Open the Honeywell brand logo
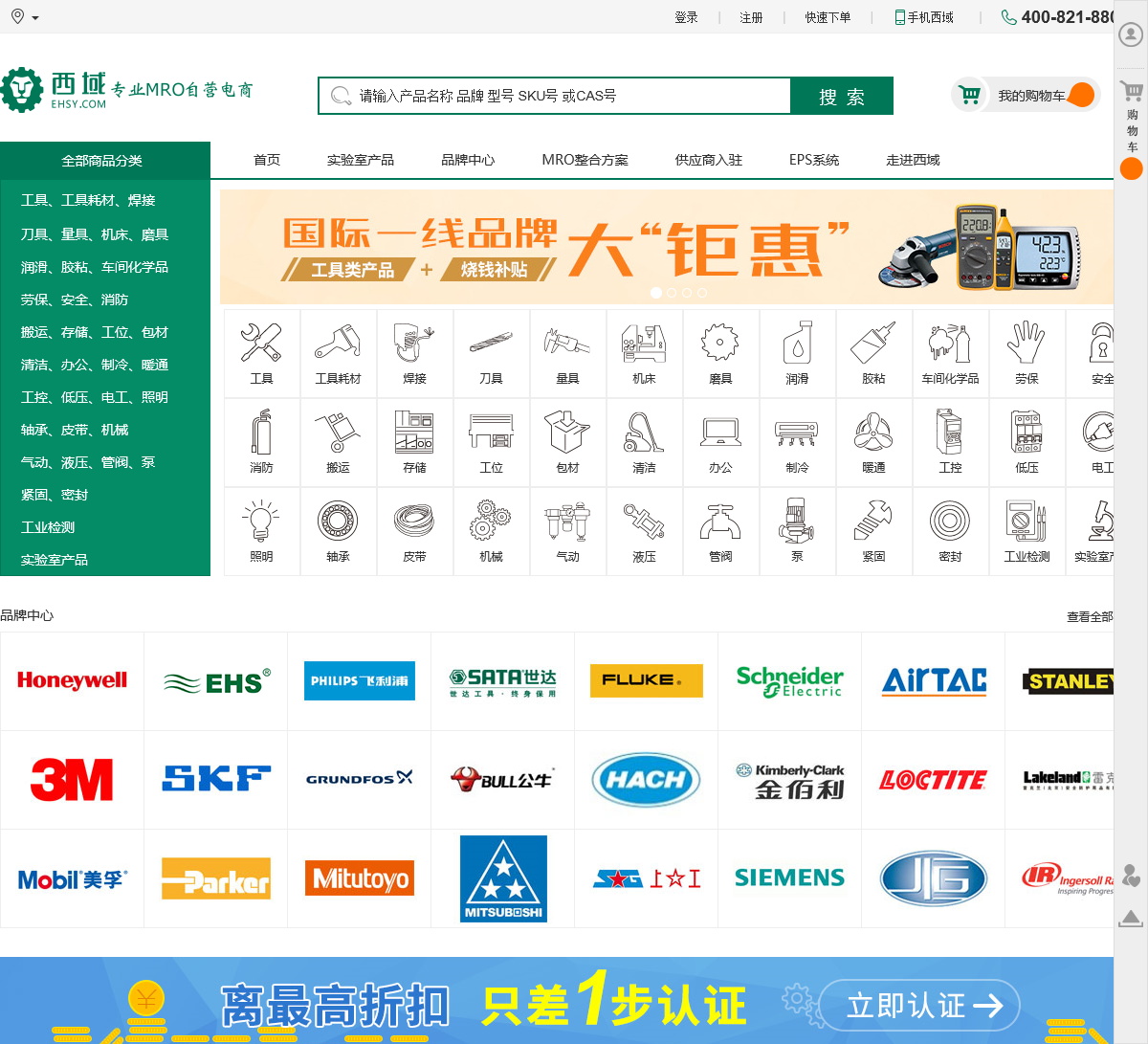The height and width of the screenshot is (1044, 1148). (72, 680)
